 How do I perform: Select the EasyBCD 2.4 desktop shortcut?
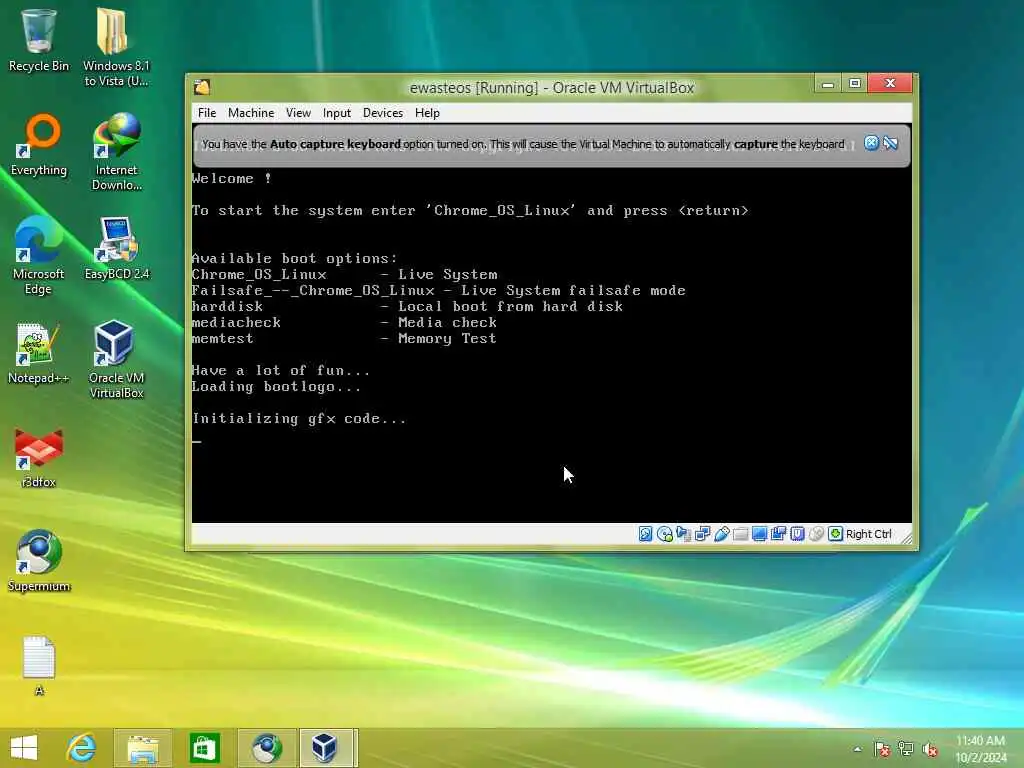pyautogui.click(x=116, y=249)
